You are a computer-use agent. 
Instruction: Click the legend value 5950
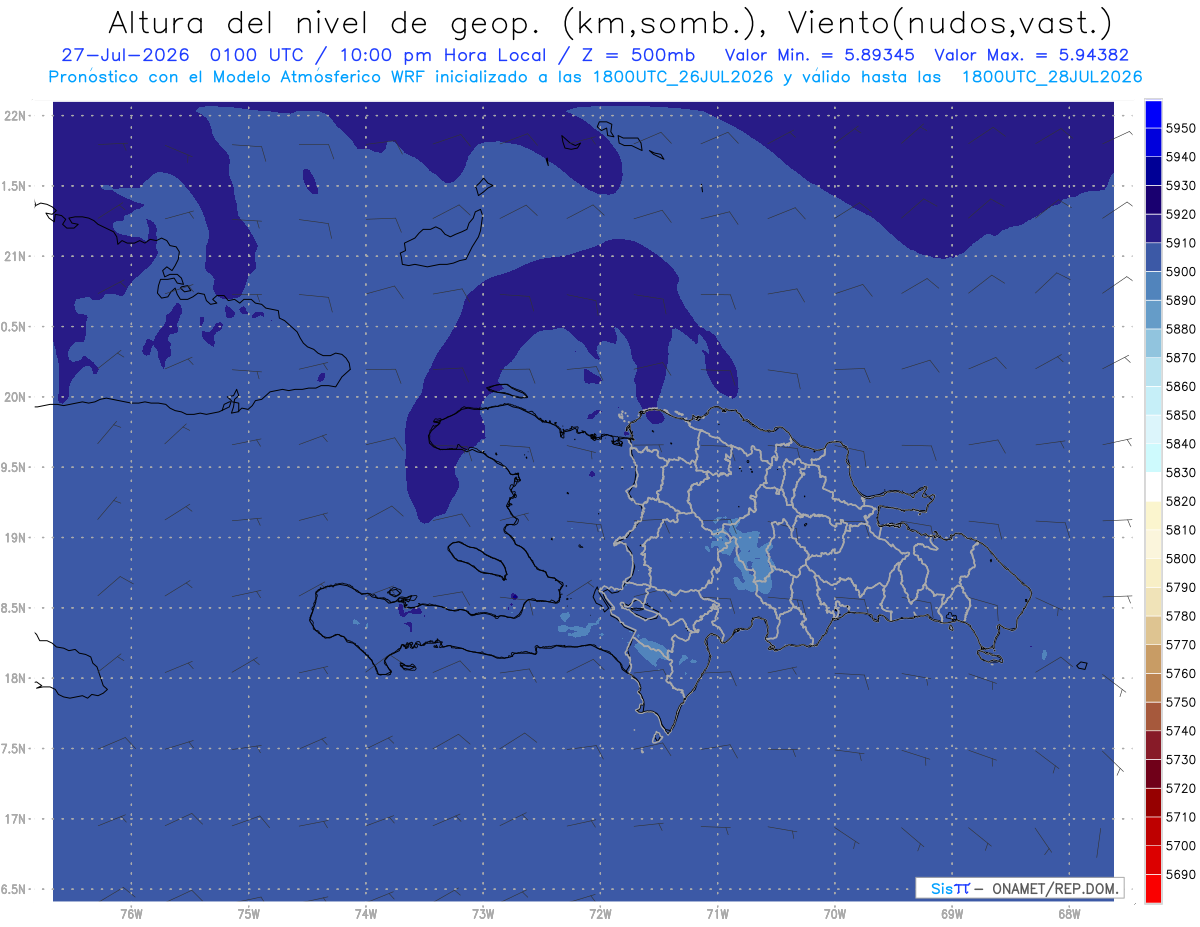click(x=1181, y=128)
